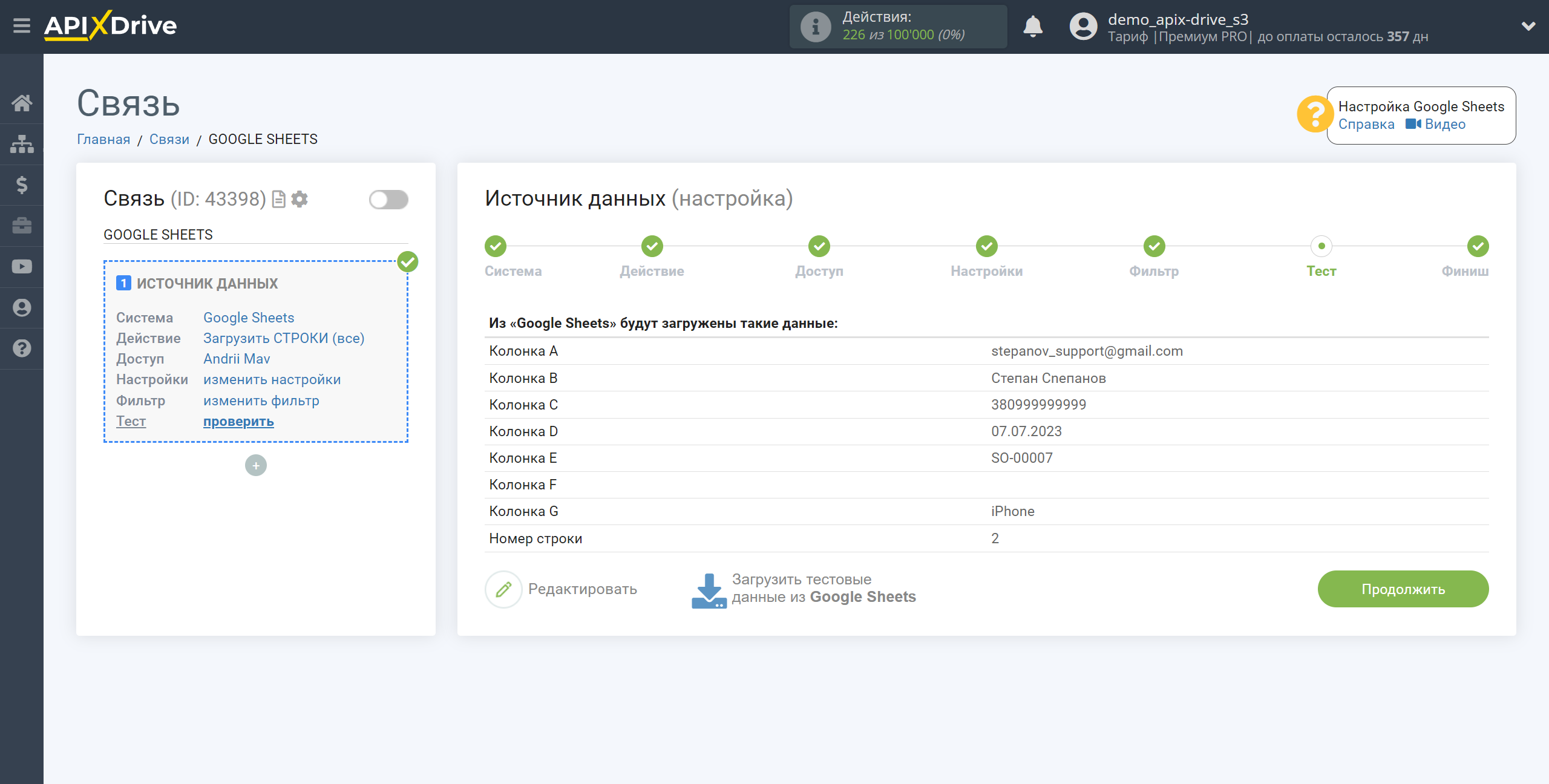
Task: Open the help question sidebar icon
Action: [x=22, y=348]
